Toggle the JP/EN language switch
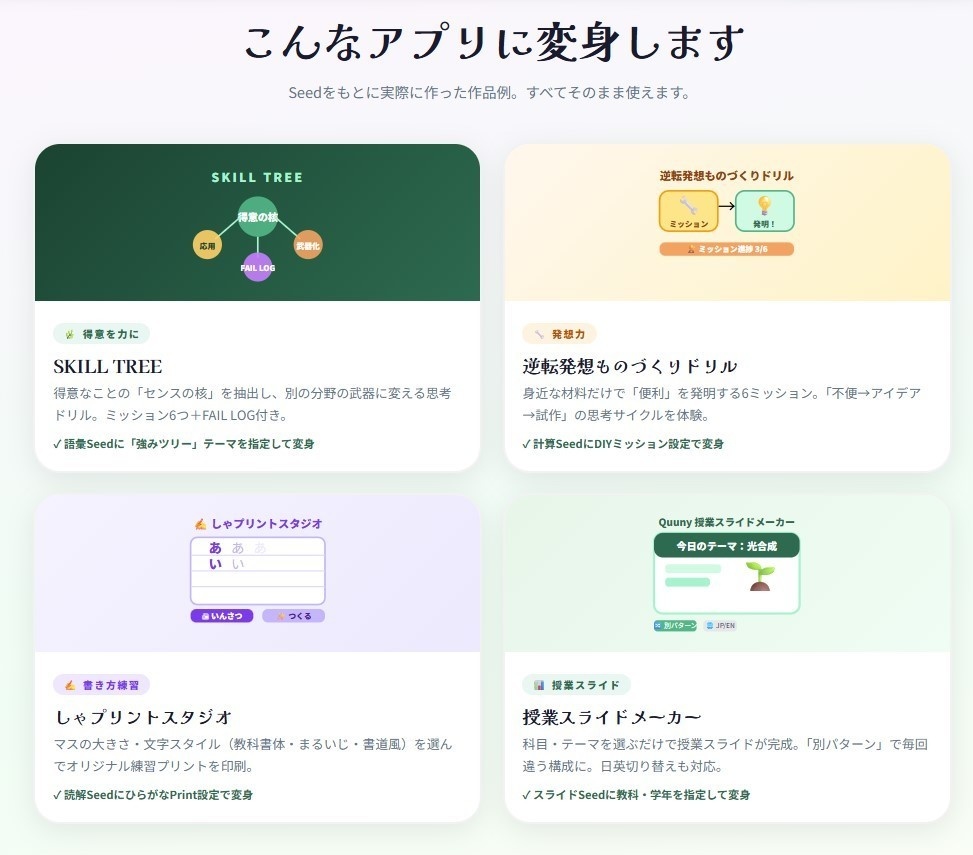This screenshot has height=855, width=973. 722,623
